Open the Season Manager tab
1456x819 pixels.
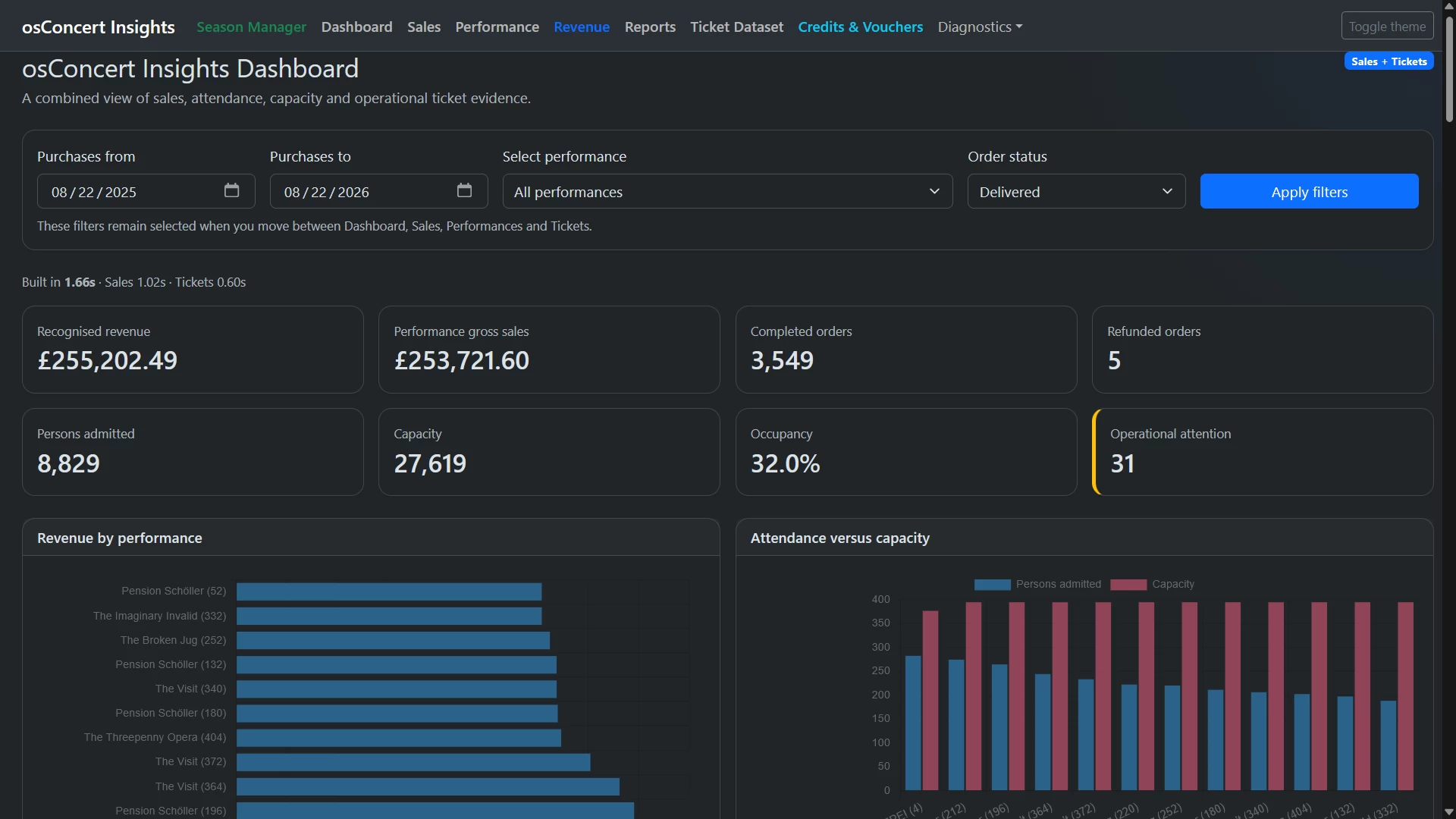tap(251, 27)
